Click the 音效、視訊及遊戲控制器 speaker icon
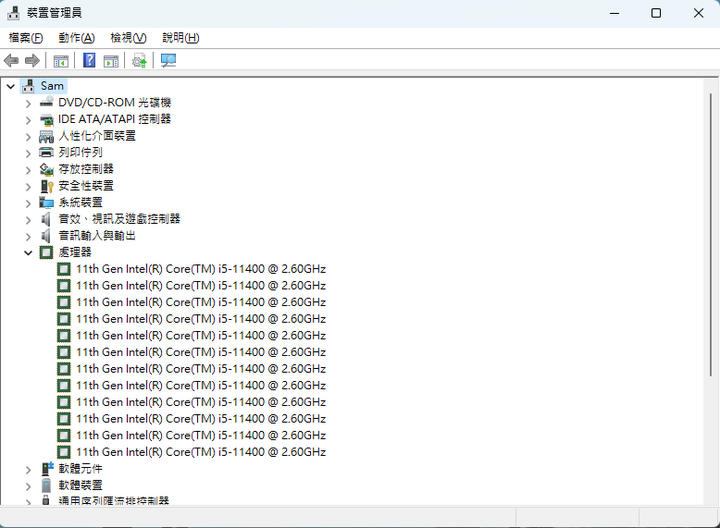Viewport: 720px width, 528px height. point(46,219)
